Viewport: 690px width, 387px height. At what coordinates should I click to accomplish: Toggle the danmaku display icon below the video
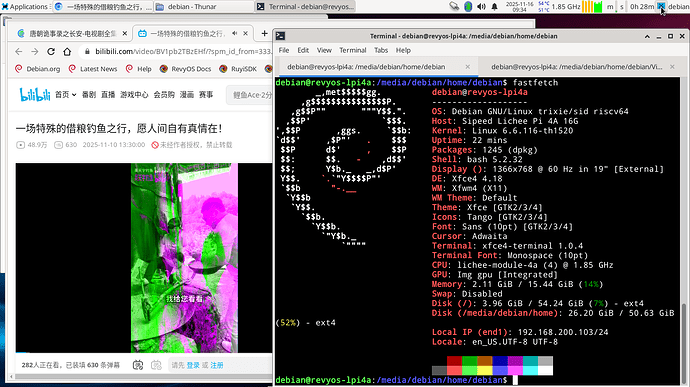coord(138,365)
